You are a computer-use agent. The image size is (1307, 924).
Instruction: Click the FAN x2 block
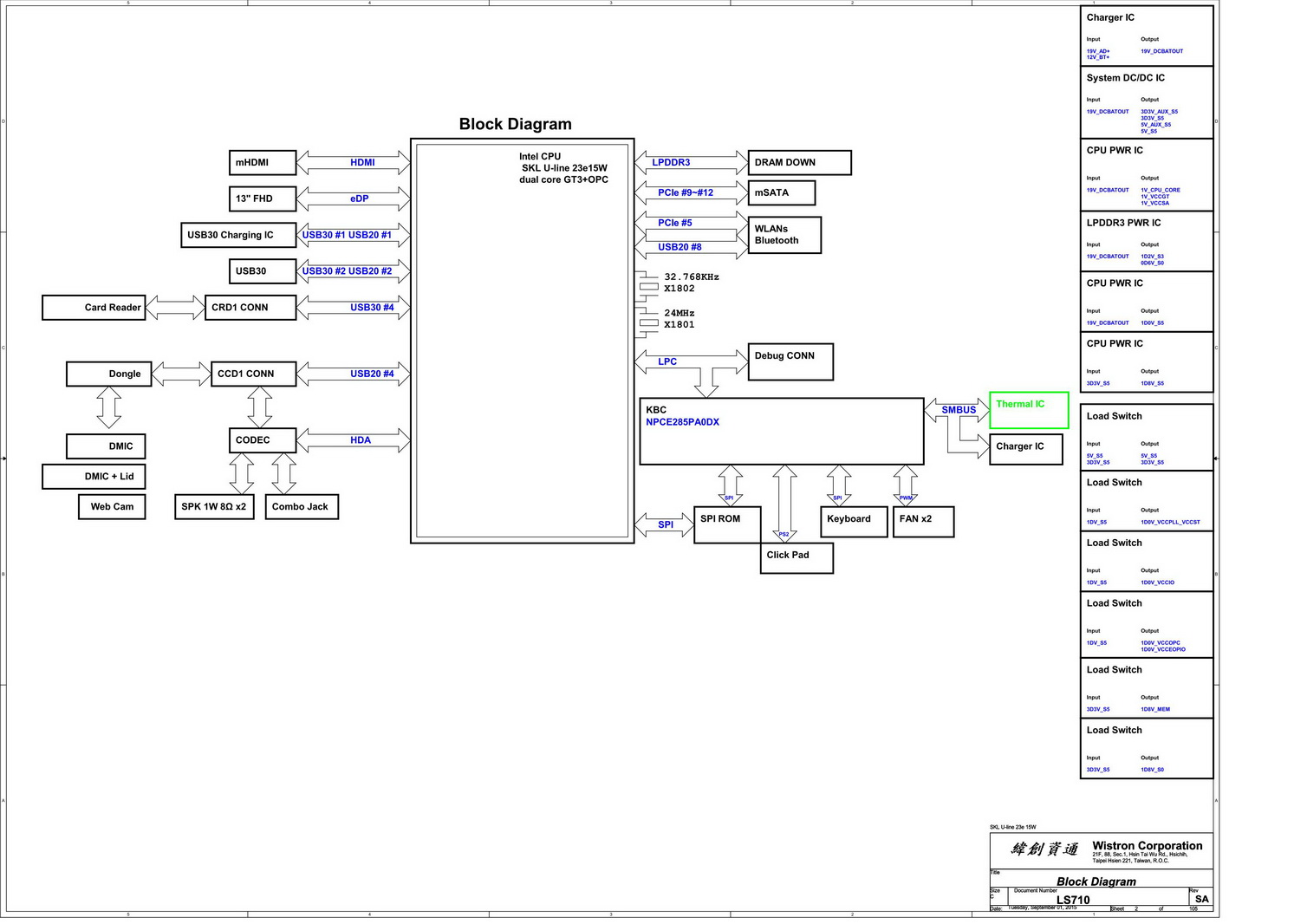[923, 522]
